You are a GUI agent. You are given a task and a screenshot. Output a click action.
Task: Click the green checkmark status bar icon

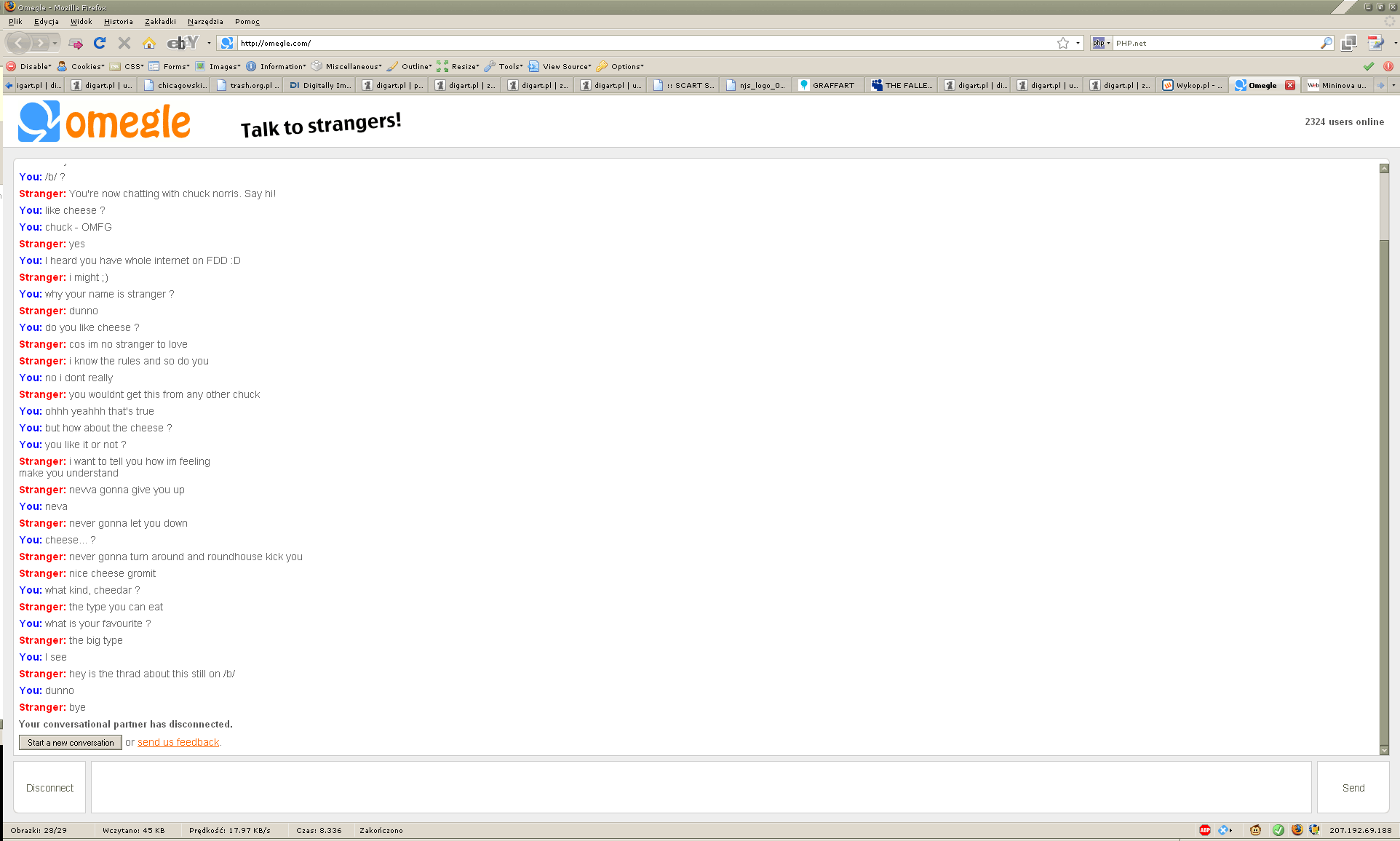pyautogui.click(x=1278, y=830)
